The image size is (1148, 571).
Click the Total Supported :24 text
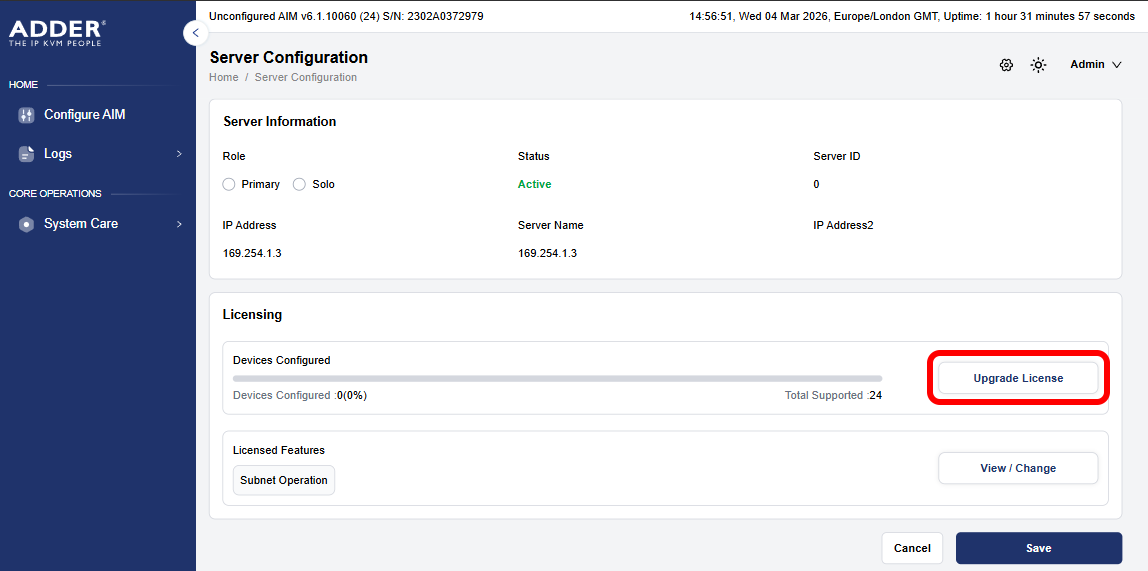(x=833, y=395)
